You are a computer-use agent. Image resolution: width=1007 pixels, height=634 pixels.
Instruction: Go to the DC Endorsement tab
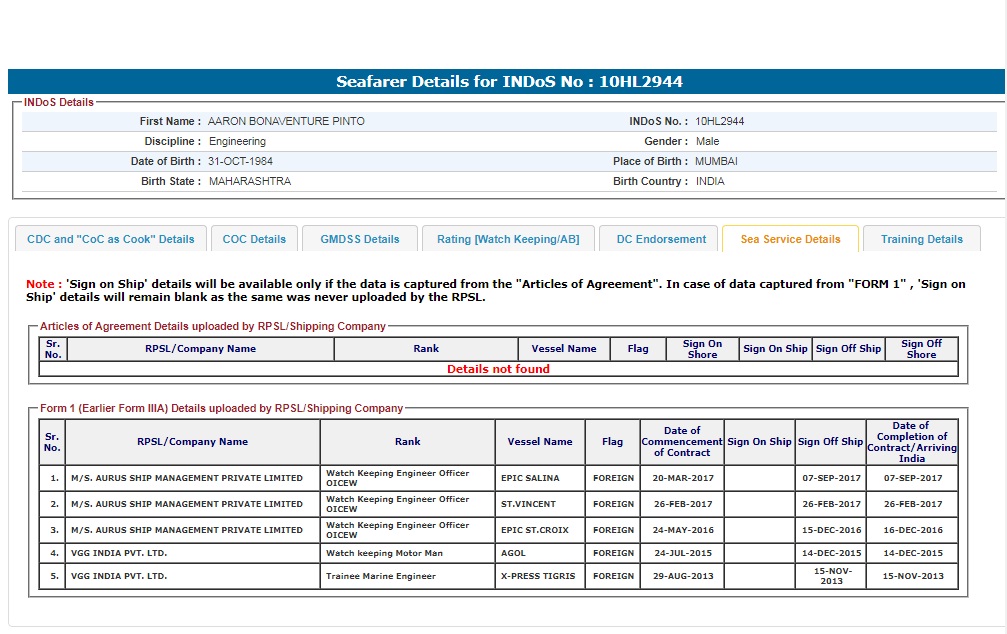(x=659, y=239)
